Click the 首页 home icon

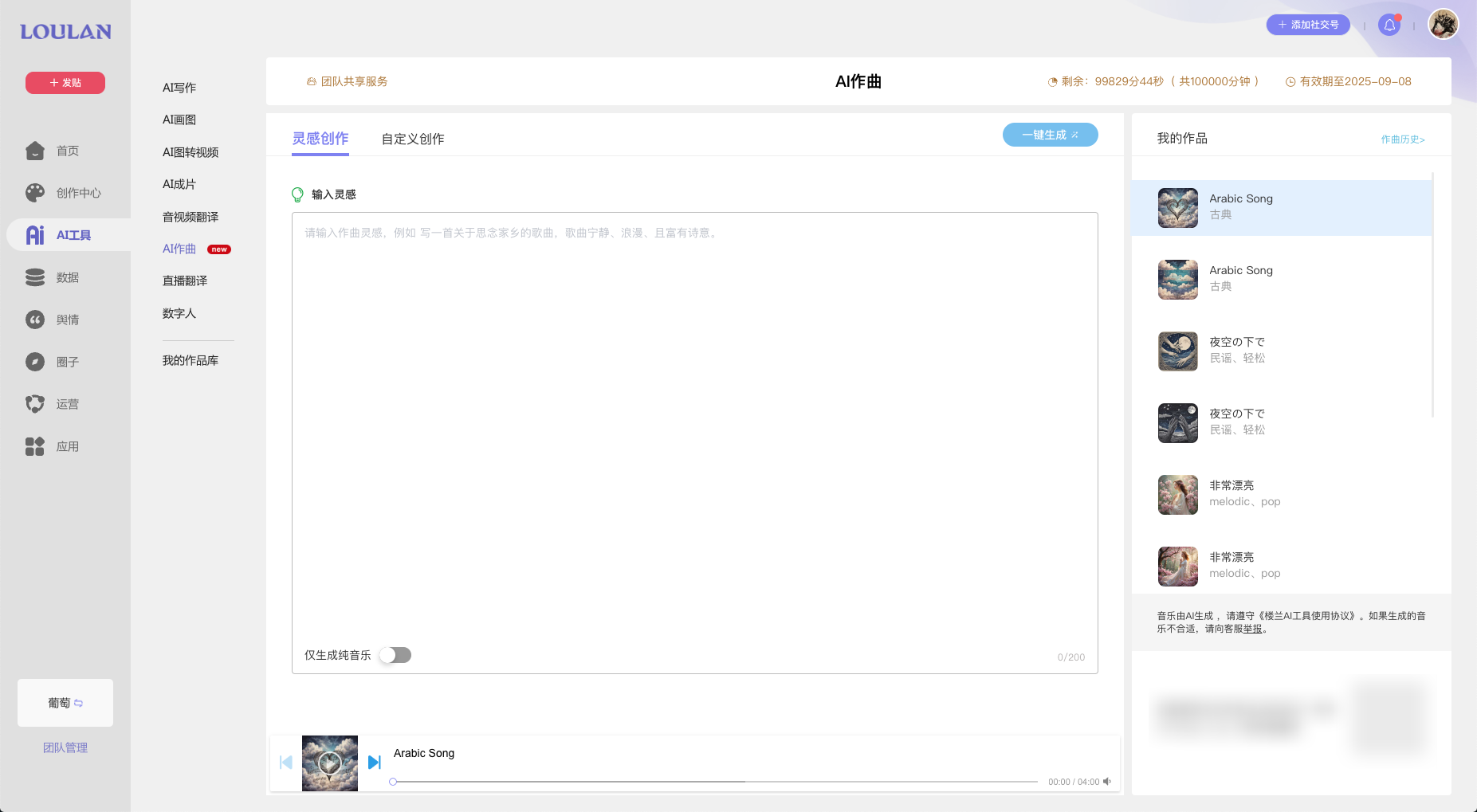coord(35,150)
